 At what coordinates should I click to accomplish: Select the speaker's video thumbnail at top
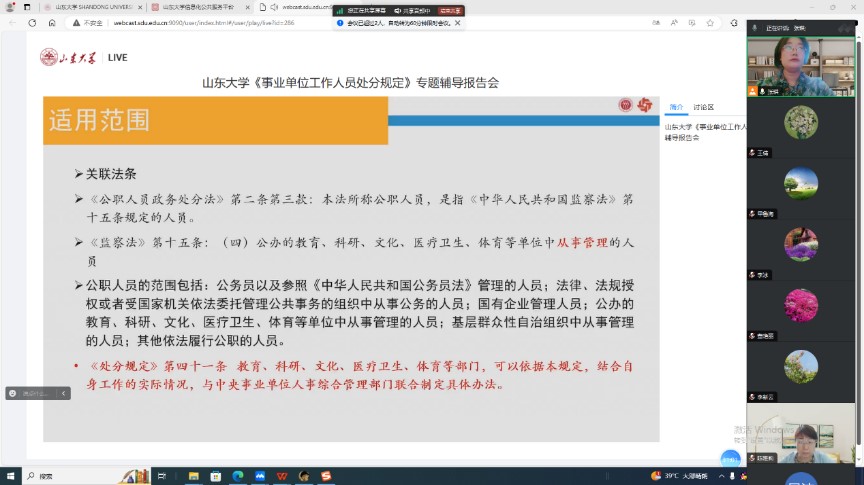[x=801, y=67]
